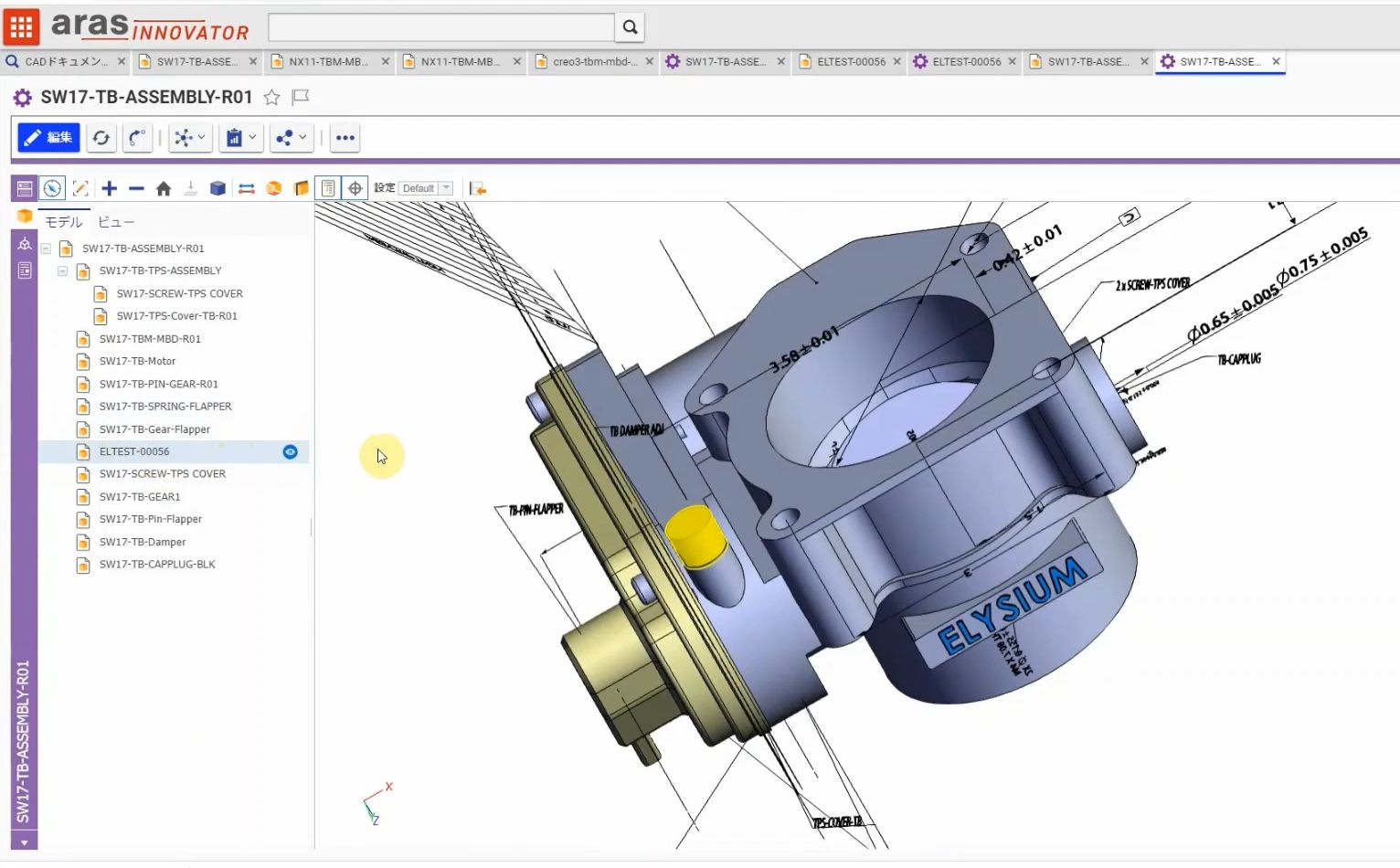
Task: Click the vertical SW17-TB-ASSEMBLY-R01 sidebar label
Action: pos(23,741)
